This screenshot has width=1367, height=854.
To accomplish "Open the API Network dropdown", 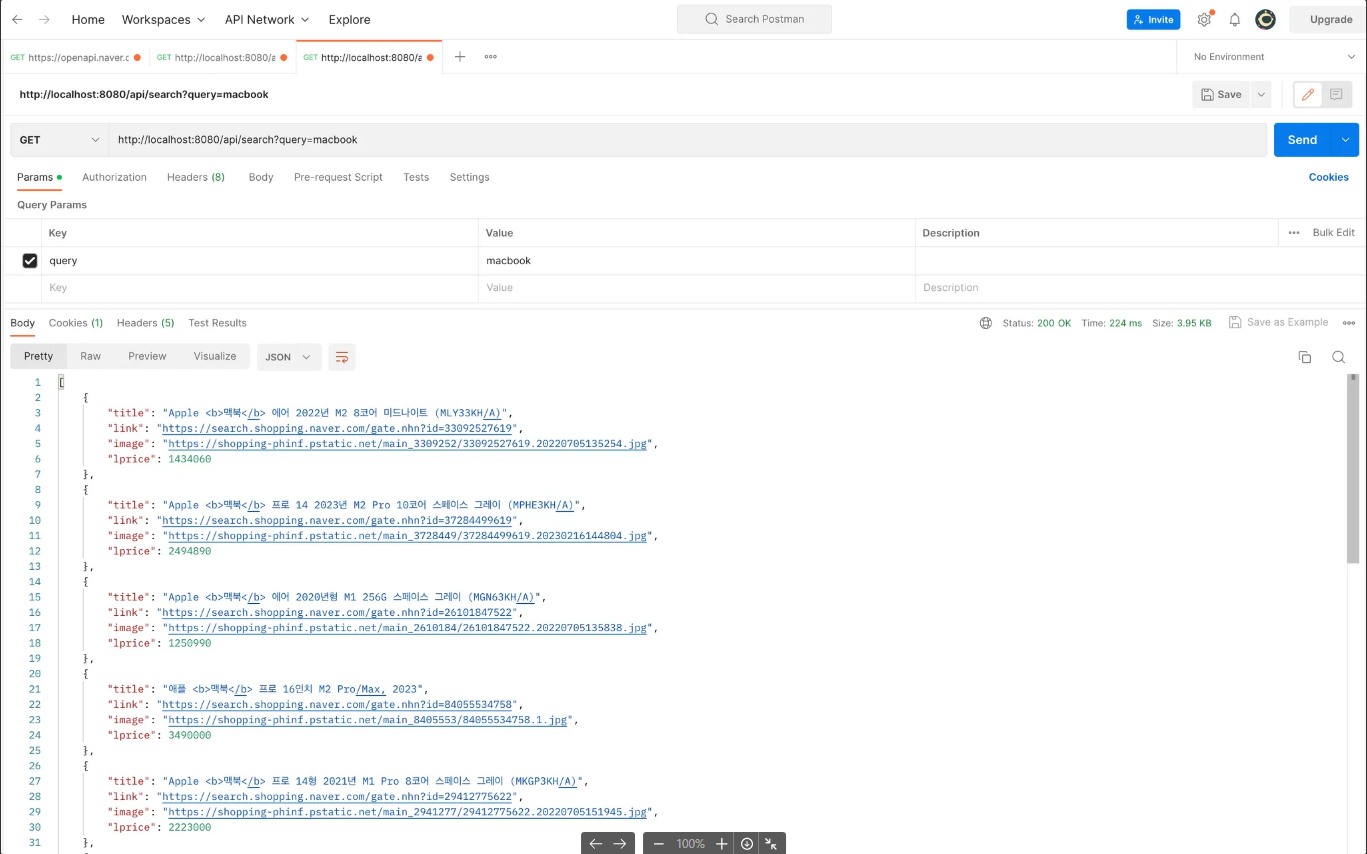I will point(267,19).
